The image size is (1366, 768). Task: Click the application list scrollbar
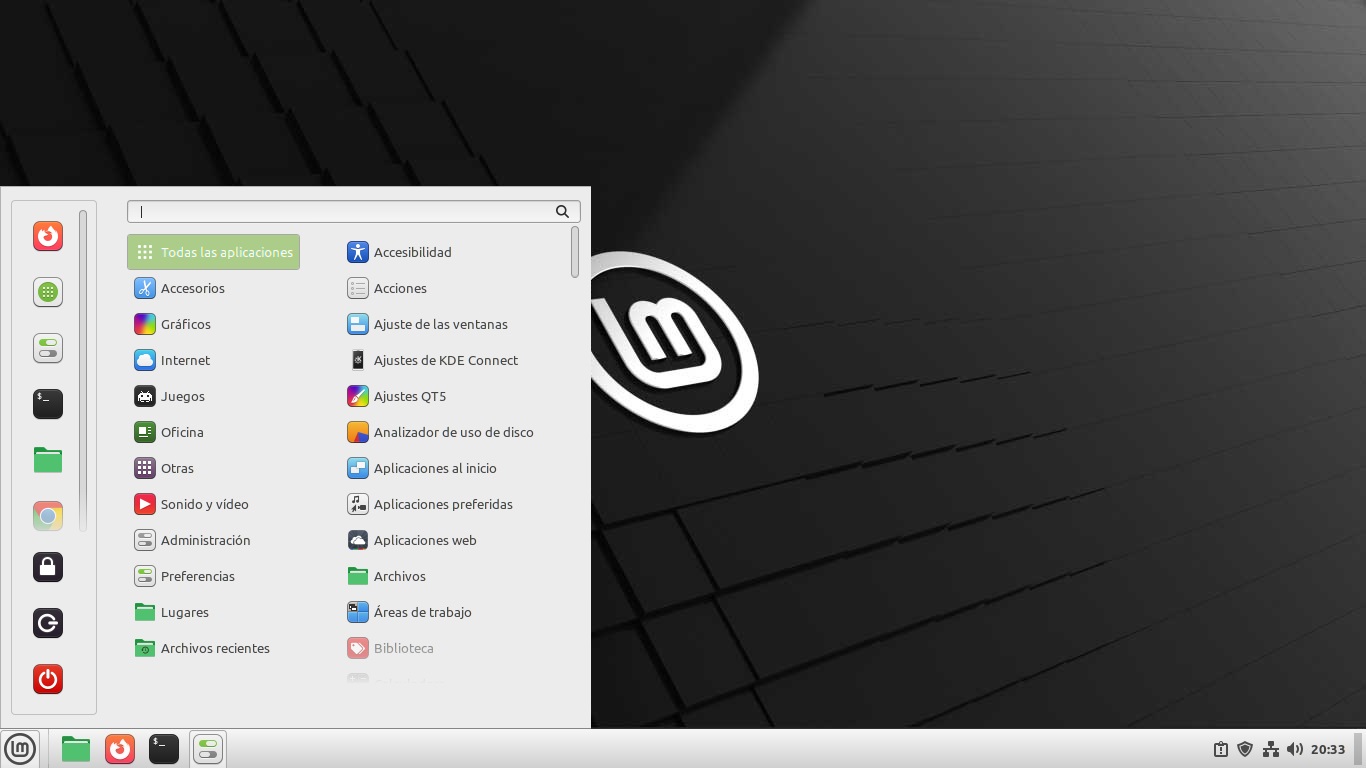coord(575,252)
